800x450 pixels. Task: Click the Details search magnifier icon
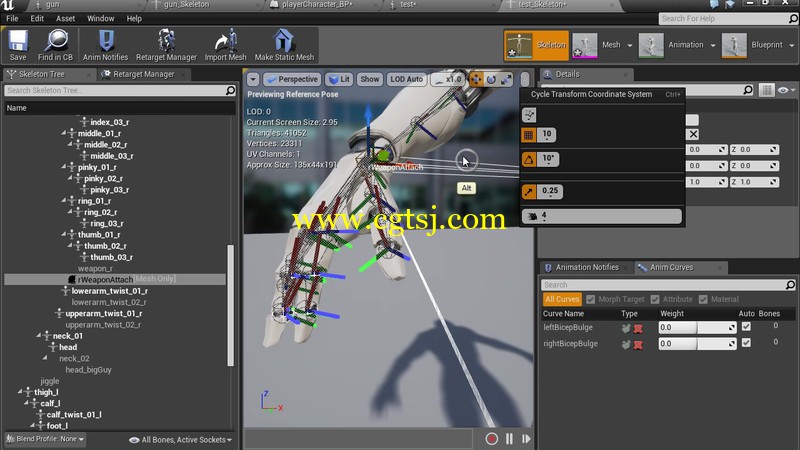click(x=748, y=90)
